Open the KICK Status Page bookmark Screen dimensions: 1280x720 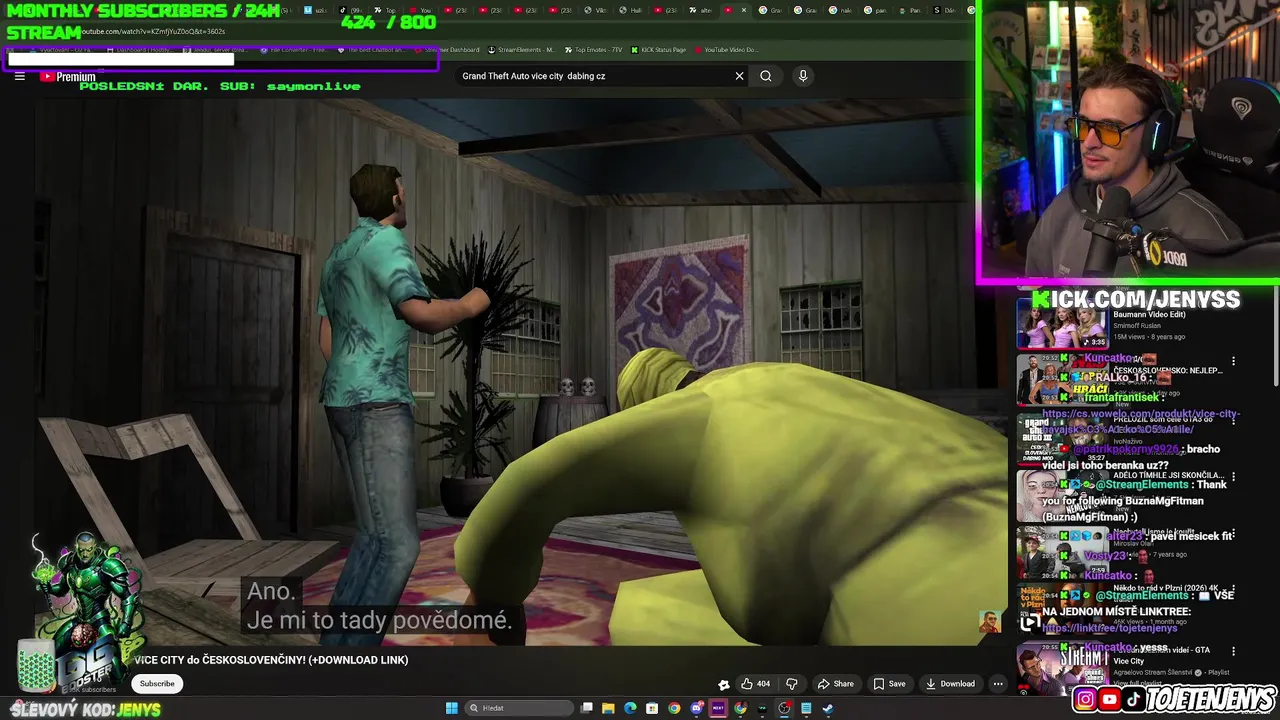coord(658,50)
